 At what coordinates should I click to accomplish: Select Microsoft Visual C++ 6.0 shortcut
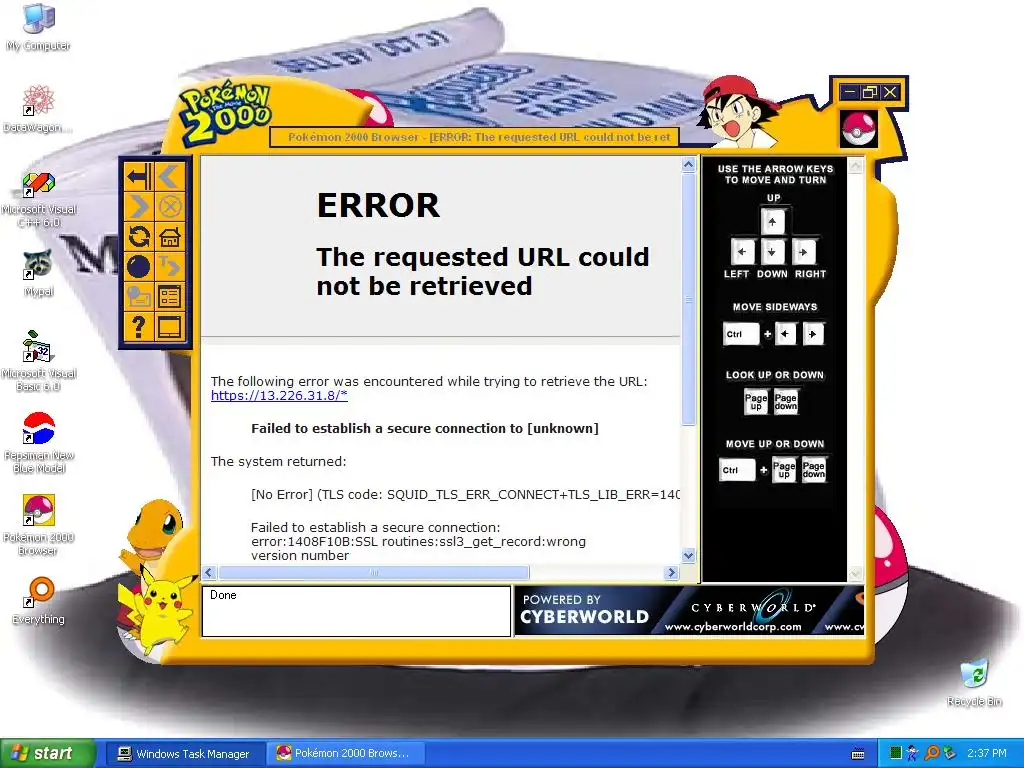click(x=39, y=199)
